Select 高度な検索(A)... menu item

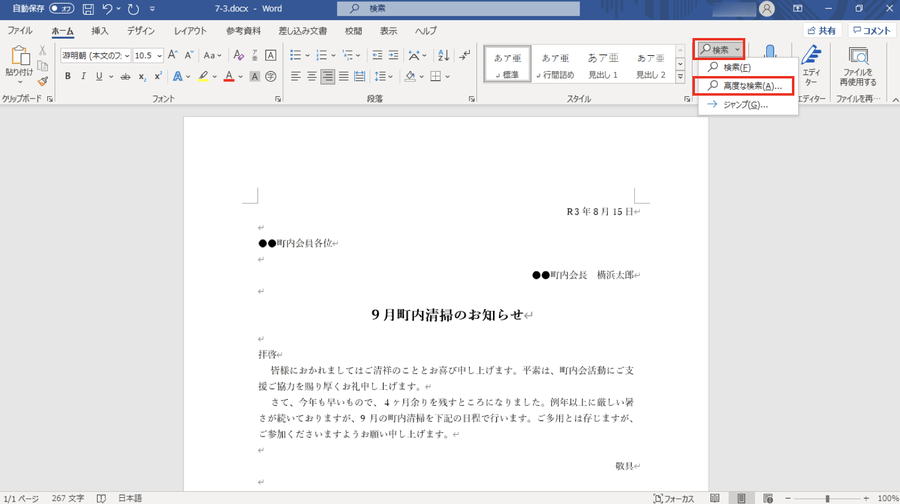click(x=745, y=86)
